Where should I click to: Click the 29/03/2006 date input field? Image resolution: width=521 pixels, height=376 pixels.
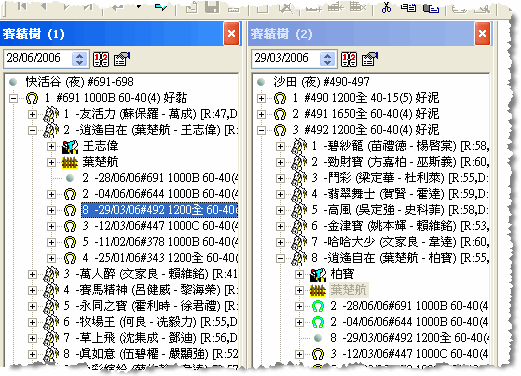click(285, 58)
